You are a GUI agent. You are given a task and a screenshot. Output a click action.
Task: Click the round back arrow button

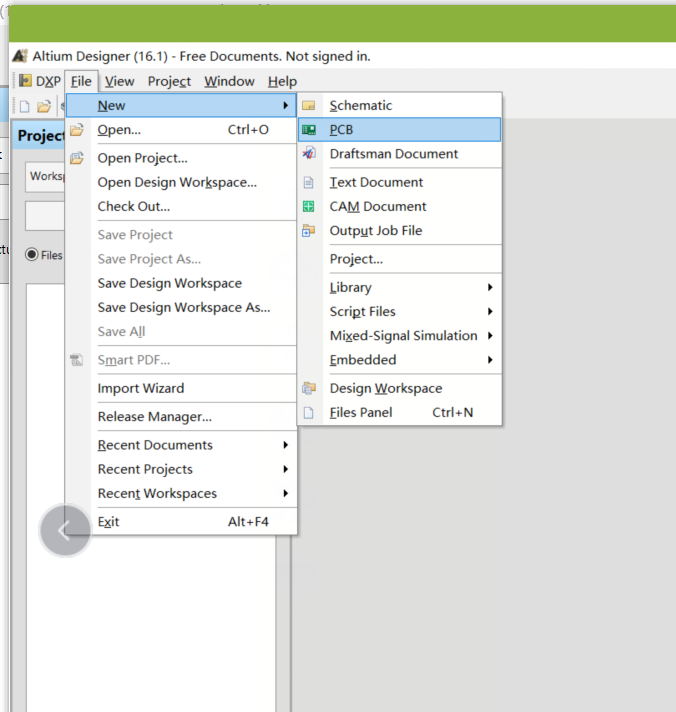[65, 530]
